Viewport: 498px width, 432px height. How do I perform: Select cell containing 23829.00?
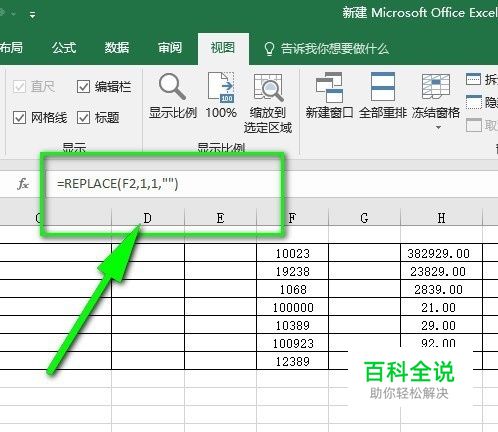[441, 271]
